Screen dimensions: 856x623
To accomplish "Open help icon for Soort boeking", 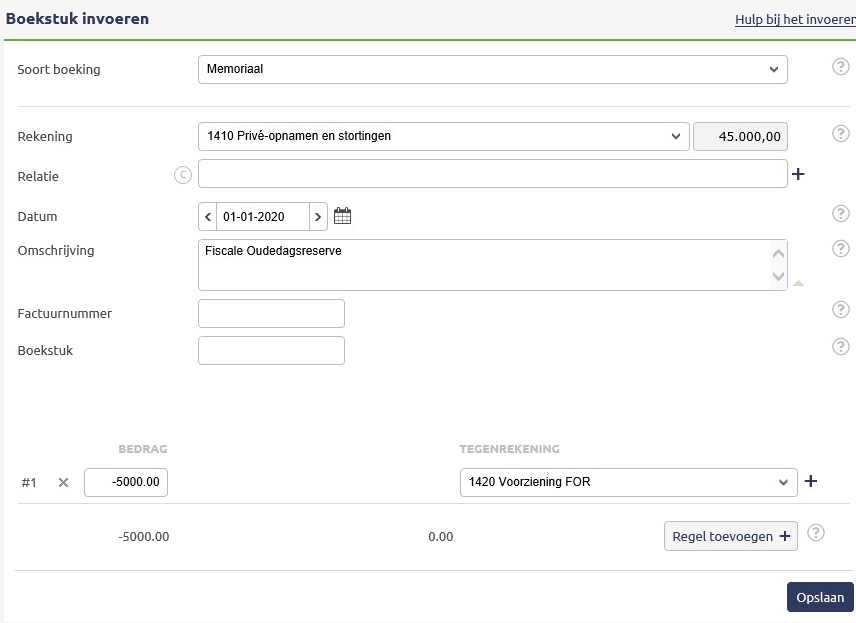I will pos(841,67).
